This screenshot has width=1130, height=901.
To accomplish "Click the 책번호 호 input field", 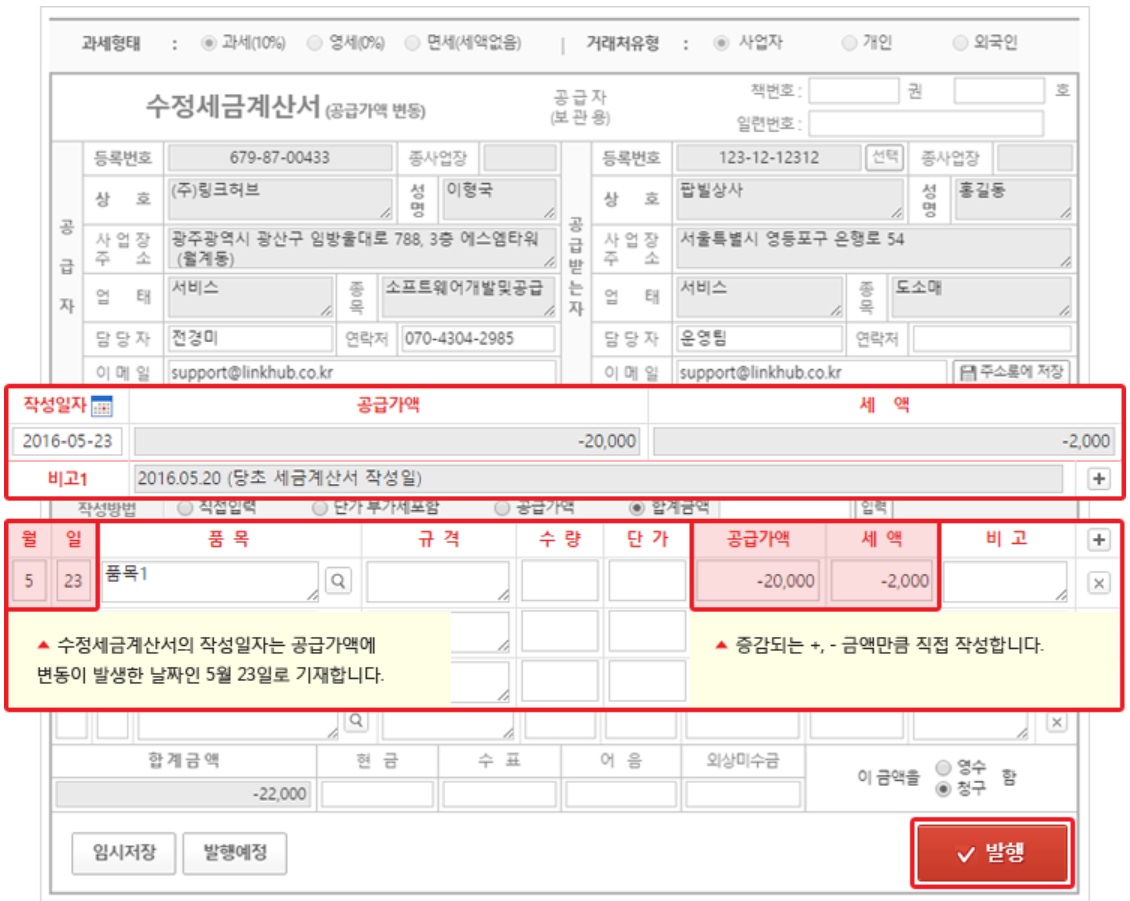I will click(x=1000, y=92).
